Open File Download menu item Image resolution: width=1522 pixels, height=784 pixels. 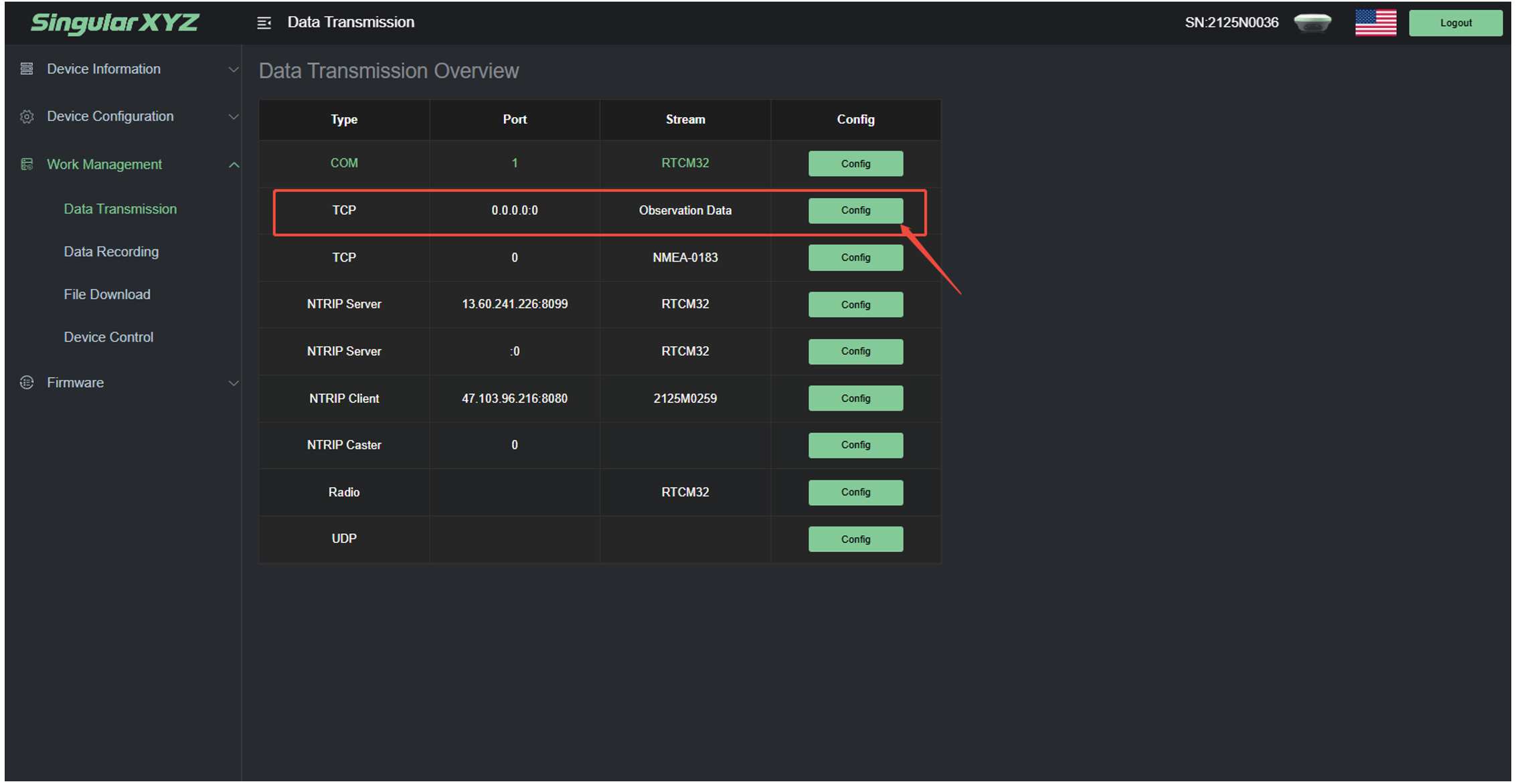pyautogui.click(x=107, y=294)
